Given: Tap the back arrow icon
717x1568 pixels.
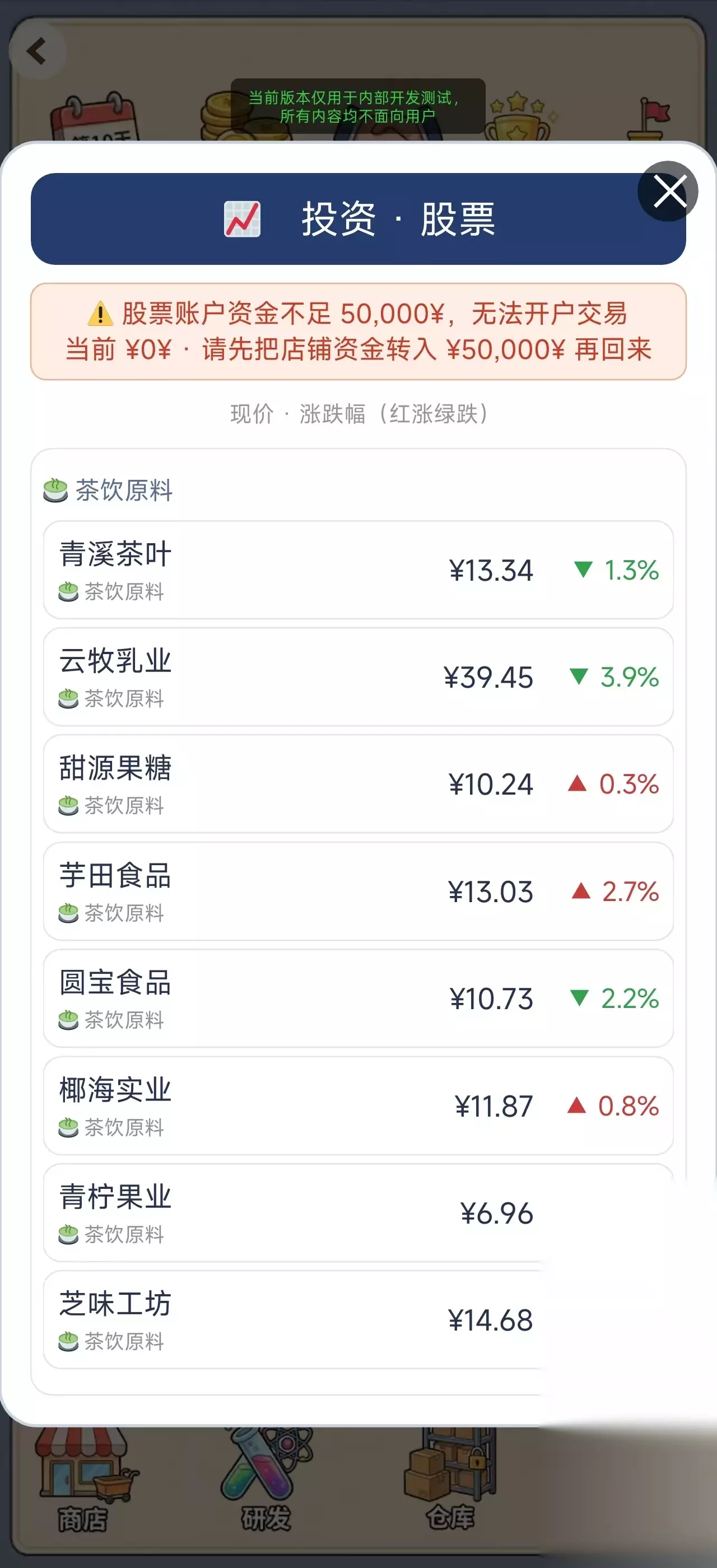Looking at the screenshot, I should click(37, 51).
